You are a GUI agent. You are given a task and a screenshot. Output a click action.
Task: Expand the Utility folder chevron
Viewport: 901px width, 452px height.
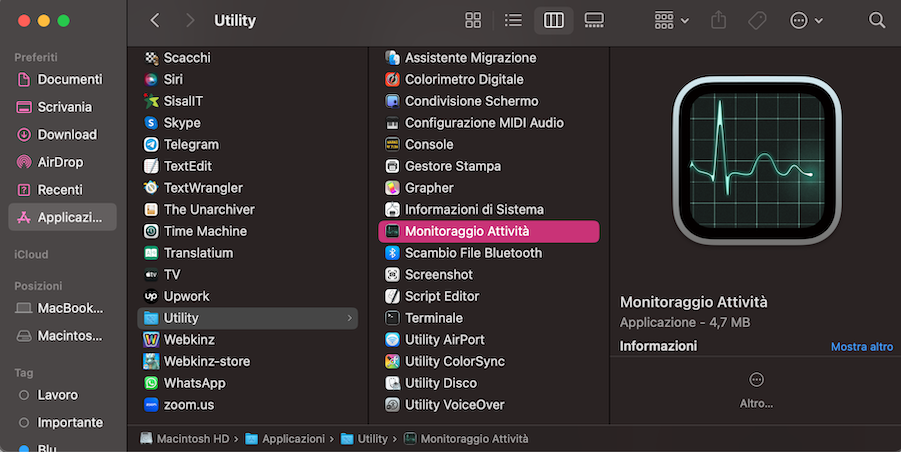349,318
